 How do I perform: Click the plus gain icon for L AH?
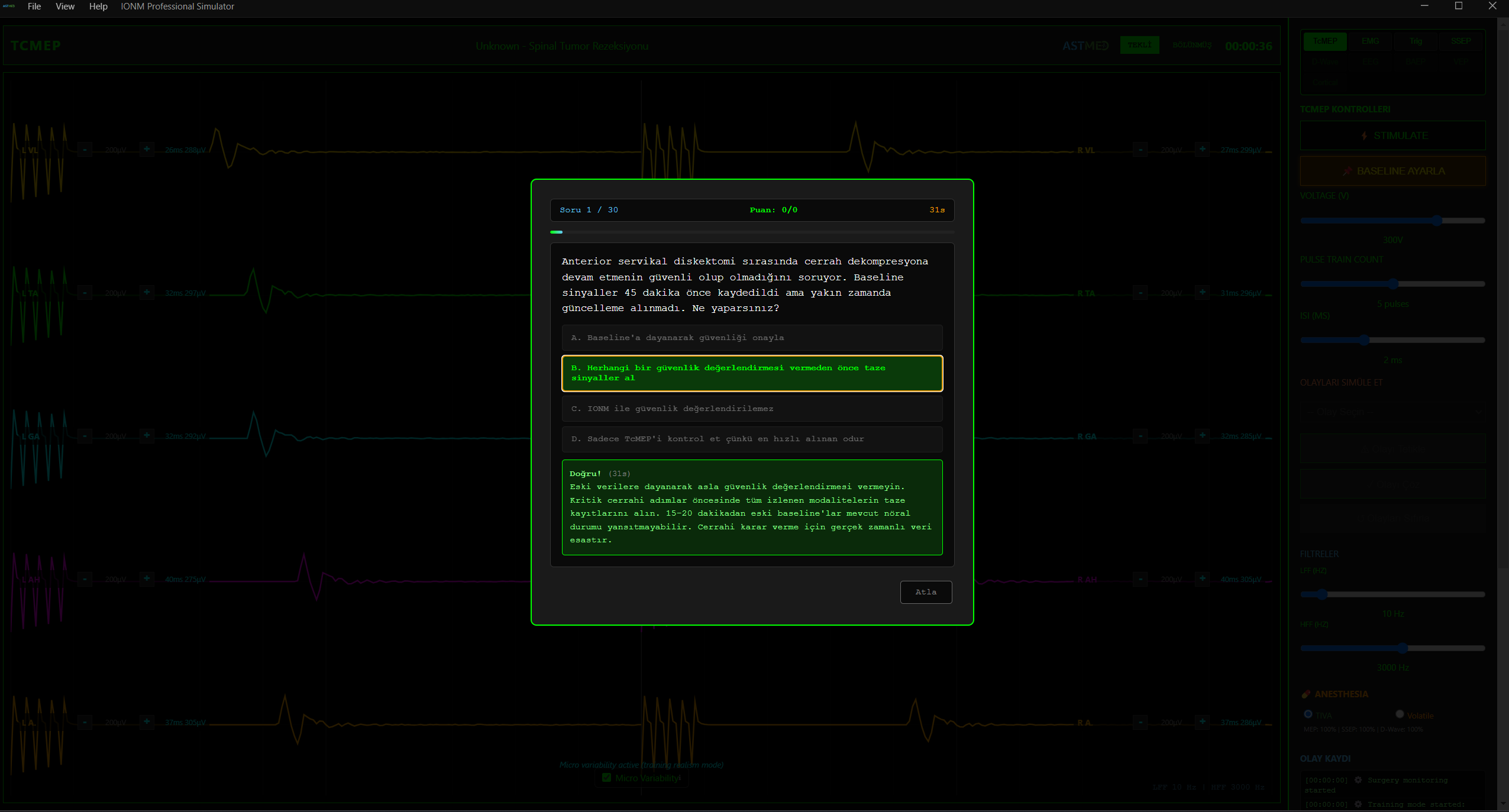pyautogui.click(x=147, y=578)
